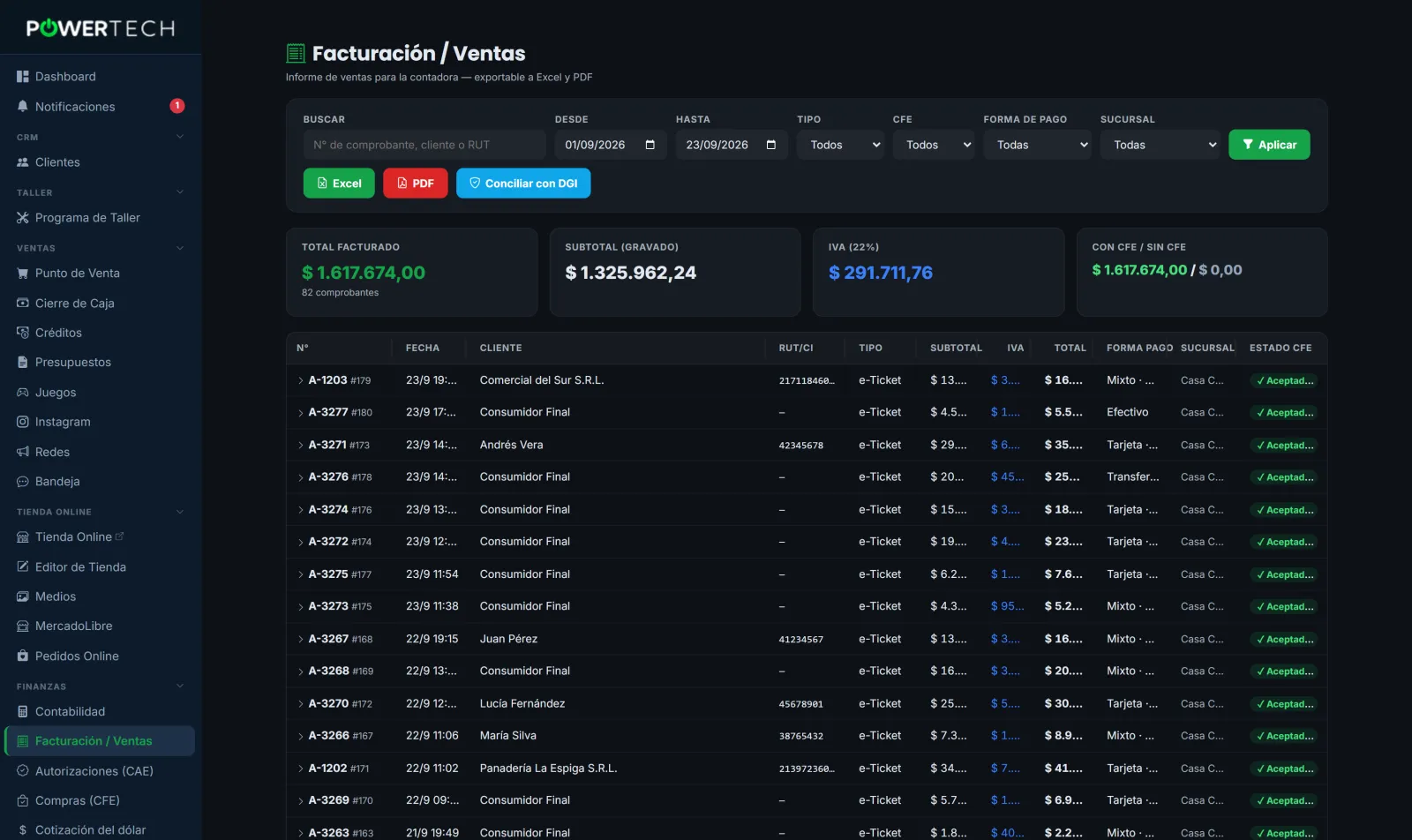
Task: Open the Sucursal dropdown
Action: click(1160, 145)
